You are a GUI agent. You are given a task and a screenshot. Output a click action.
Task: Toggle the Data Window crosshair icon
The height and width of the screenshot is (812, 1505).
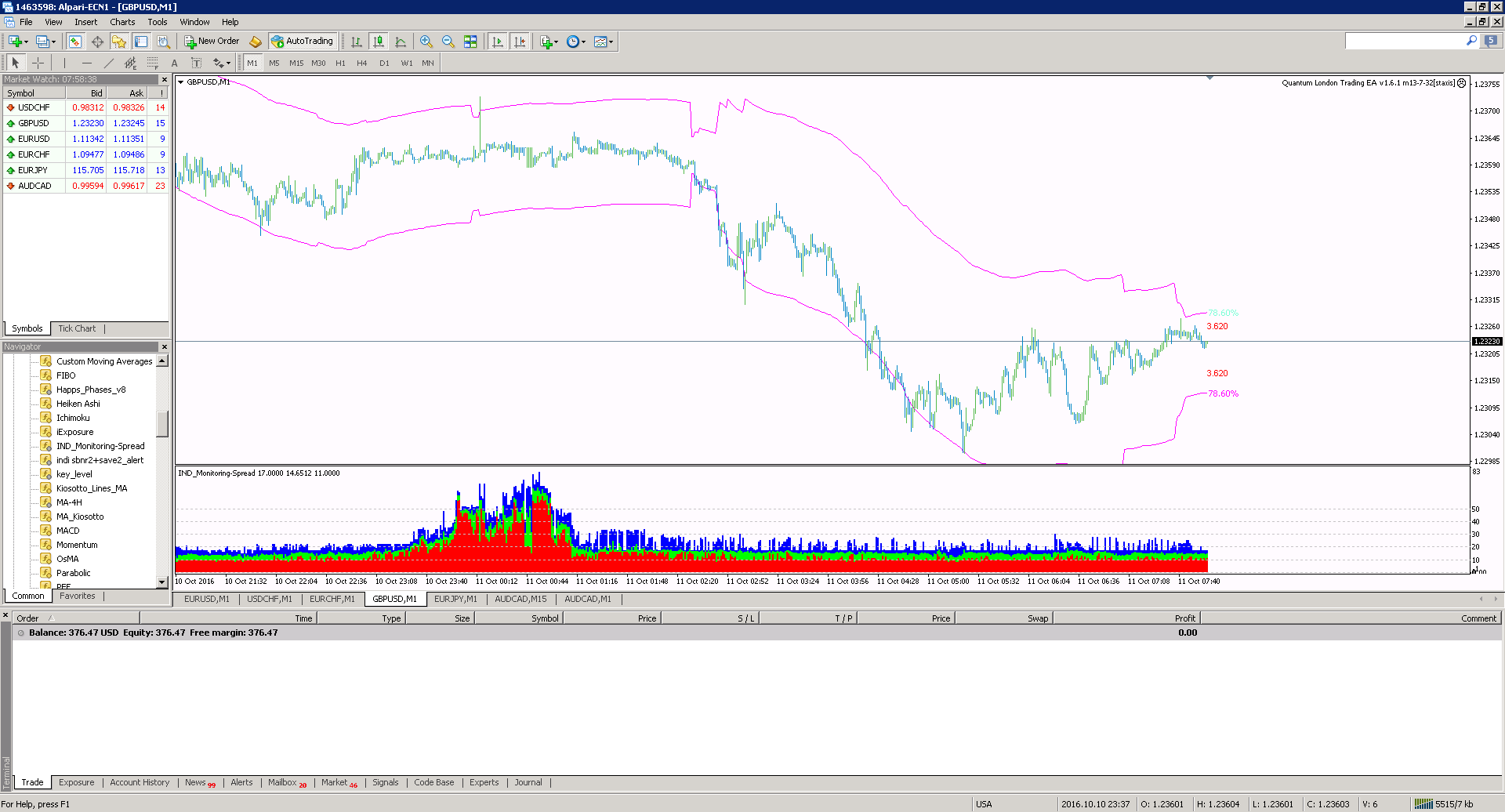tap(97, 42)
